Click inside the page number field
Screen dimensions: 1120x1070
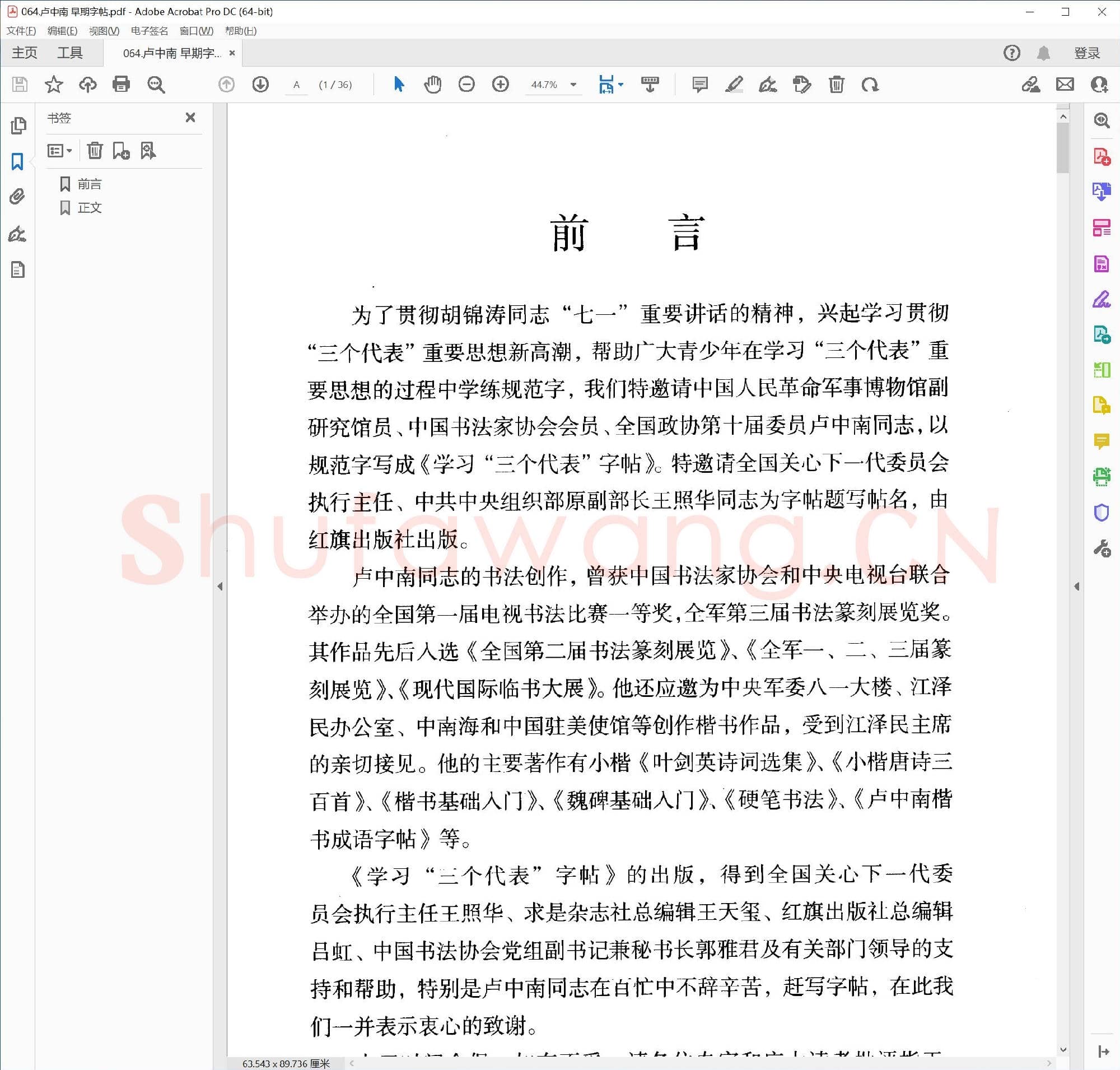click(x=296, y=85)
